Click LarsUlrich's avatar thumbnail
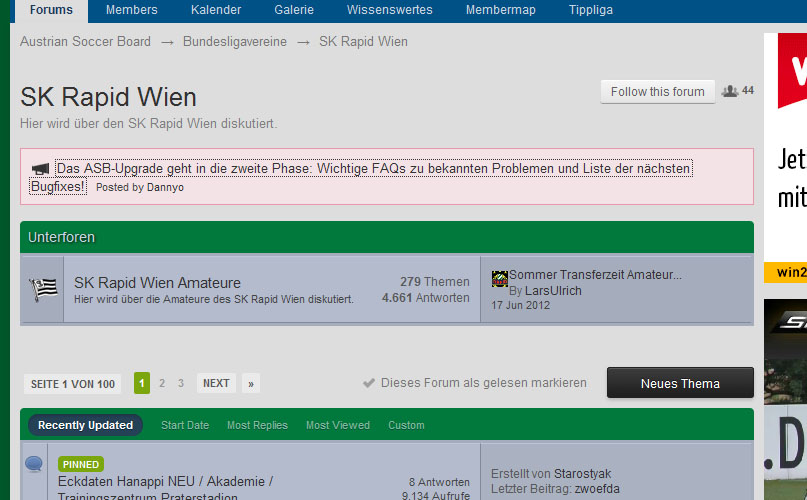Screen dimensions: 807x500 click(x=499, y=279)
